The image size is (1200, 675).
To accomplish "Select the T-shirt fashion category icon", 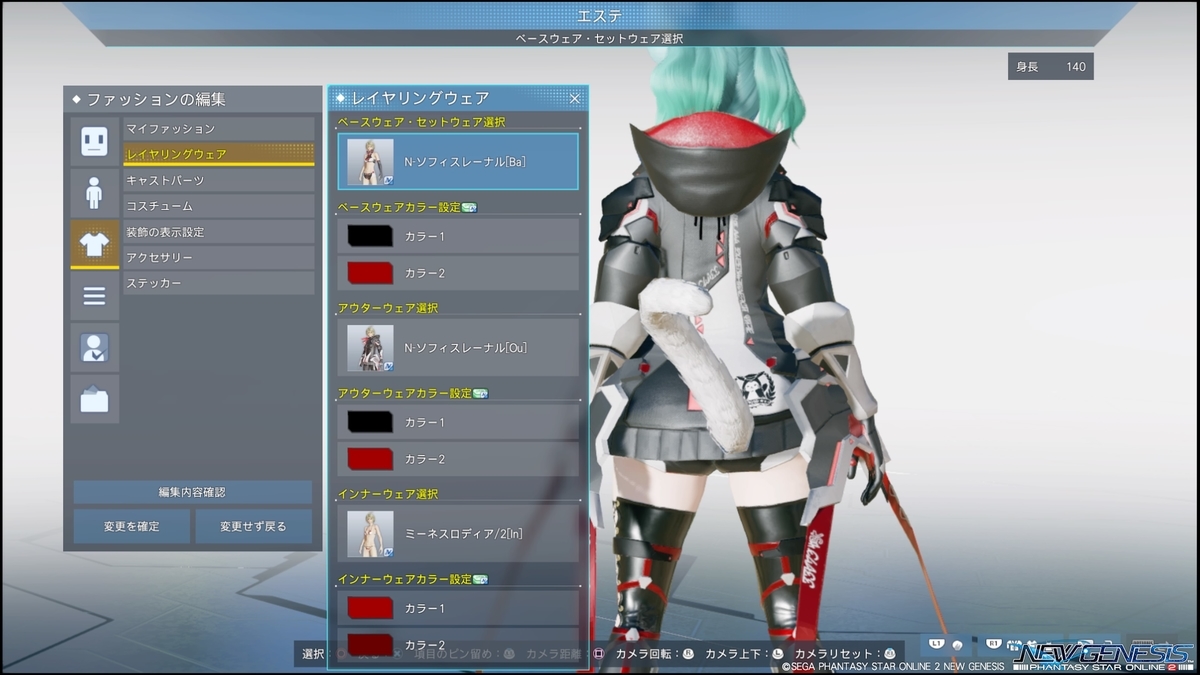I will [x=94, y=244].
